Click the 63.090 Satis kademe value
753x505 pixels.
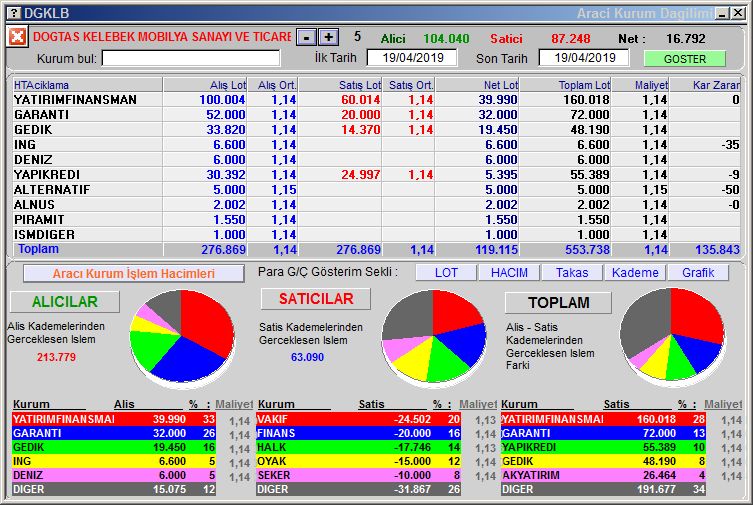pyautogui.click(x=307, y=357)
